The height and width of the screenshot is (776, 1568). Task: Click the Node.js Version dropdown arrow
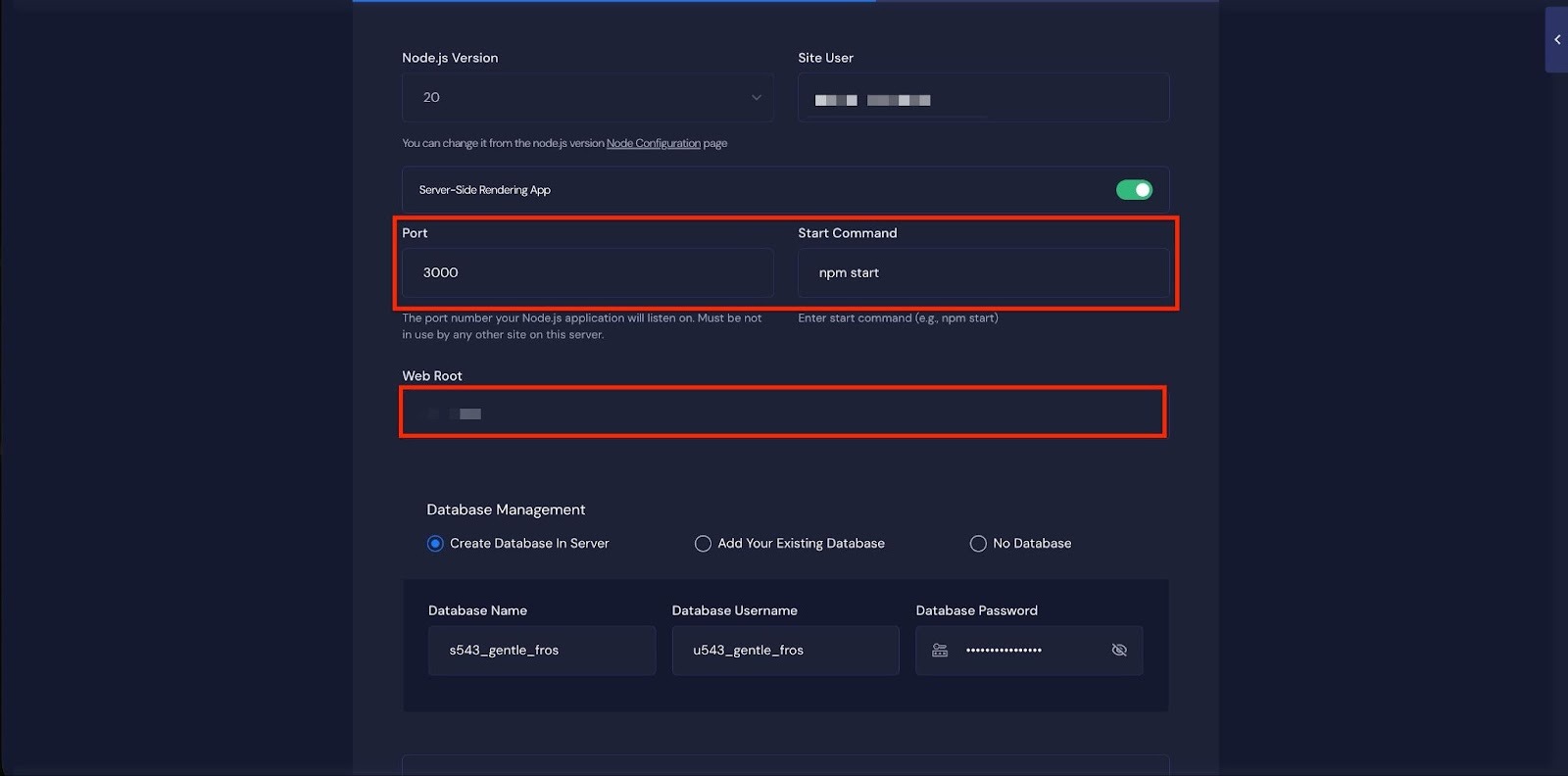[756, 98]
